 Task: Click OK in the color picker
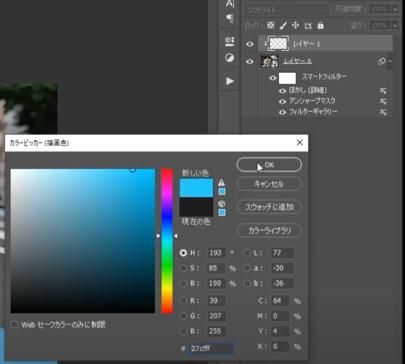[x=269, y=165]
